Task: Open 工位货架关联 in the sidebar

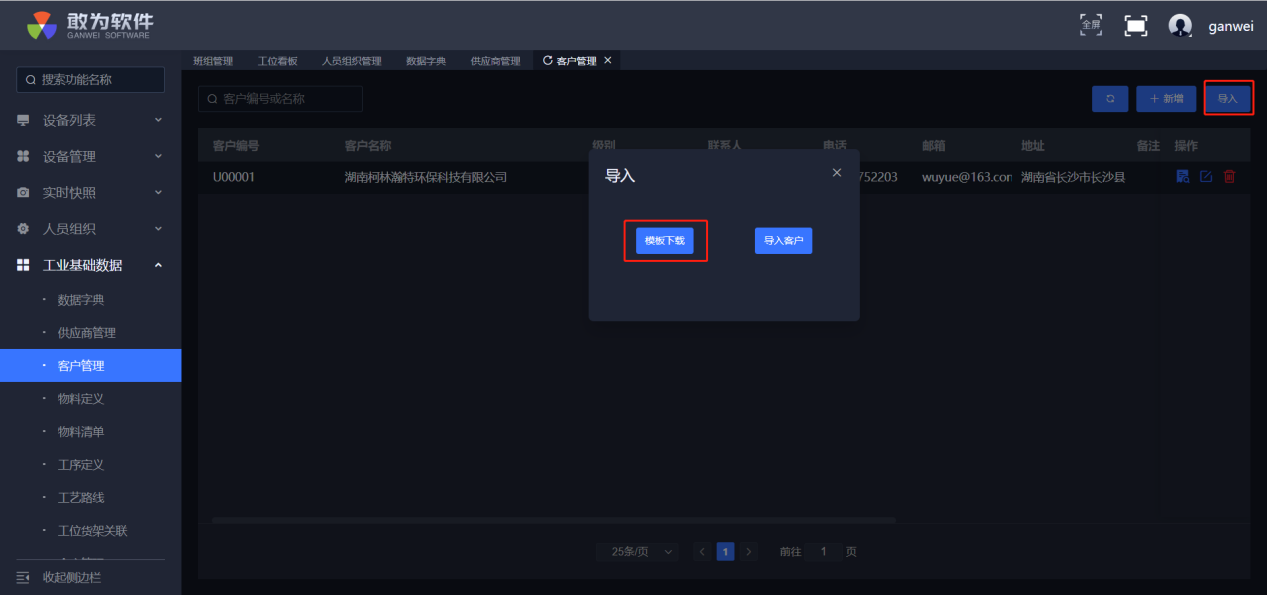Action: (91, 531)
